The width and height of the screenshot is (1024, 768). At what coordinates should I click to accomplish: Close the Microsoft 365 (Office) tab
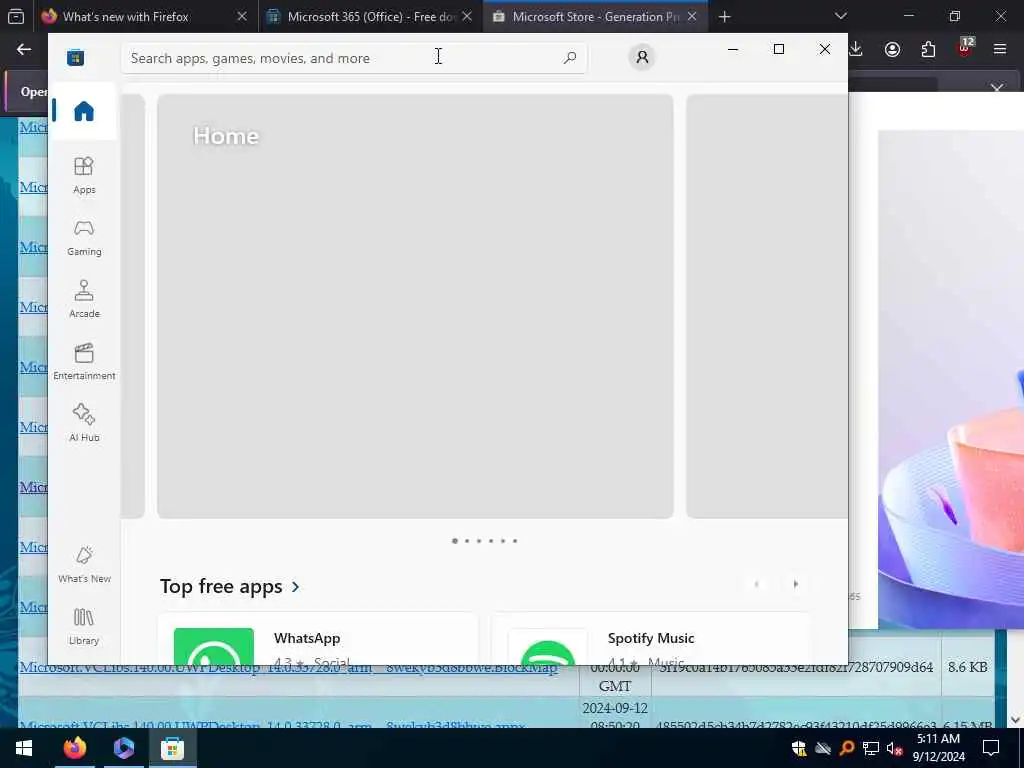[x=467, y=17]
